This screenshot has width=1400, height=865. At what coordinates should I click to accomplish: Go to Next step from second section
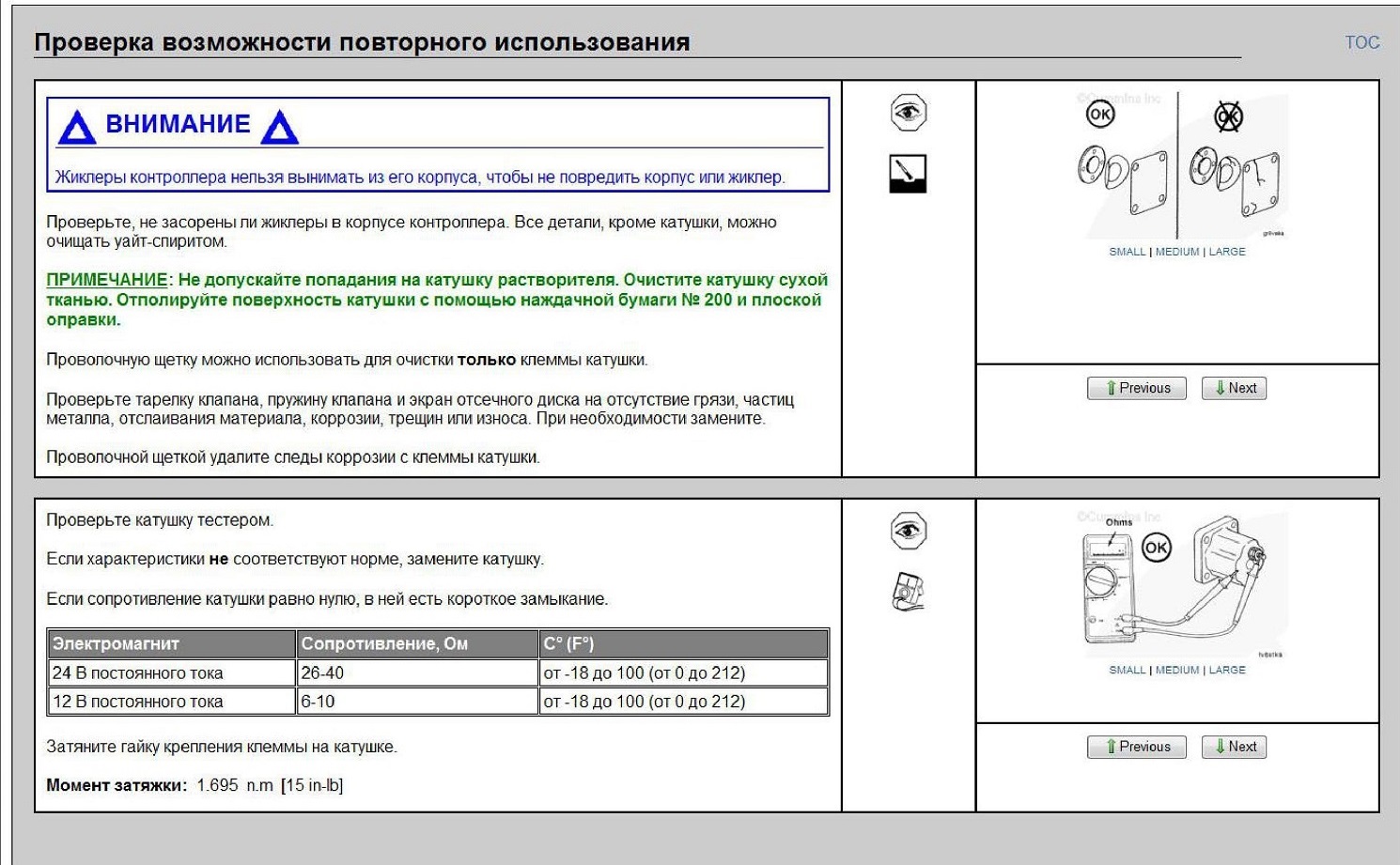coord(1234,747)
